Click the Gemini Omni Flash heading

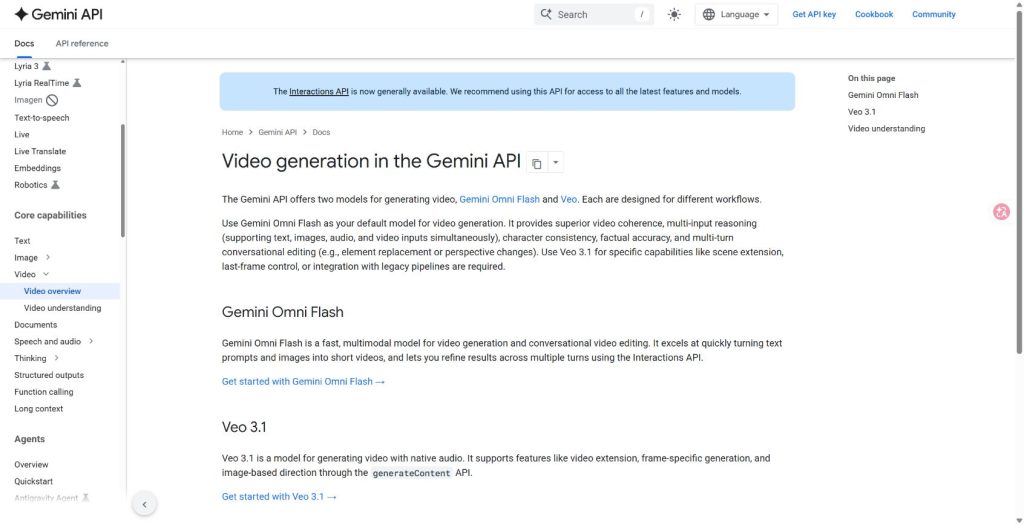coord(282,312)
